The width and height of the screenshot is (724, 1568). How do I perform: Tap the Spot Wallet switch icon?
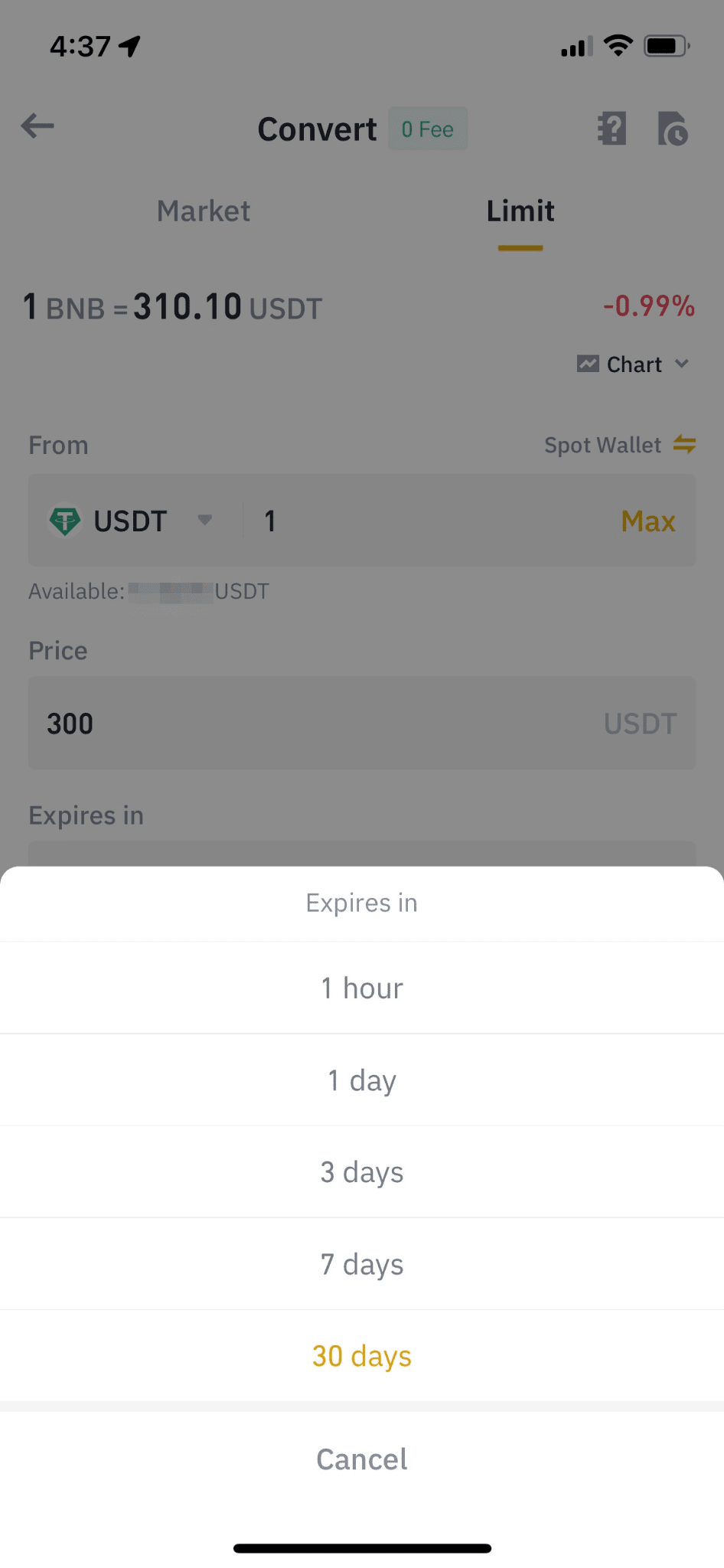[684, 444]
